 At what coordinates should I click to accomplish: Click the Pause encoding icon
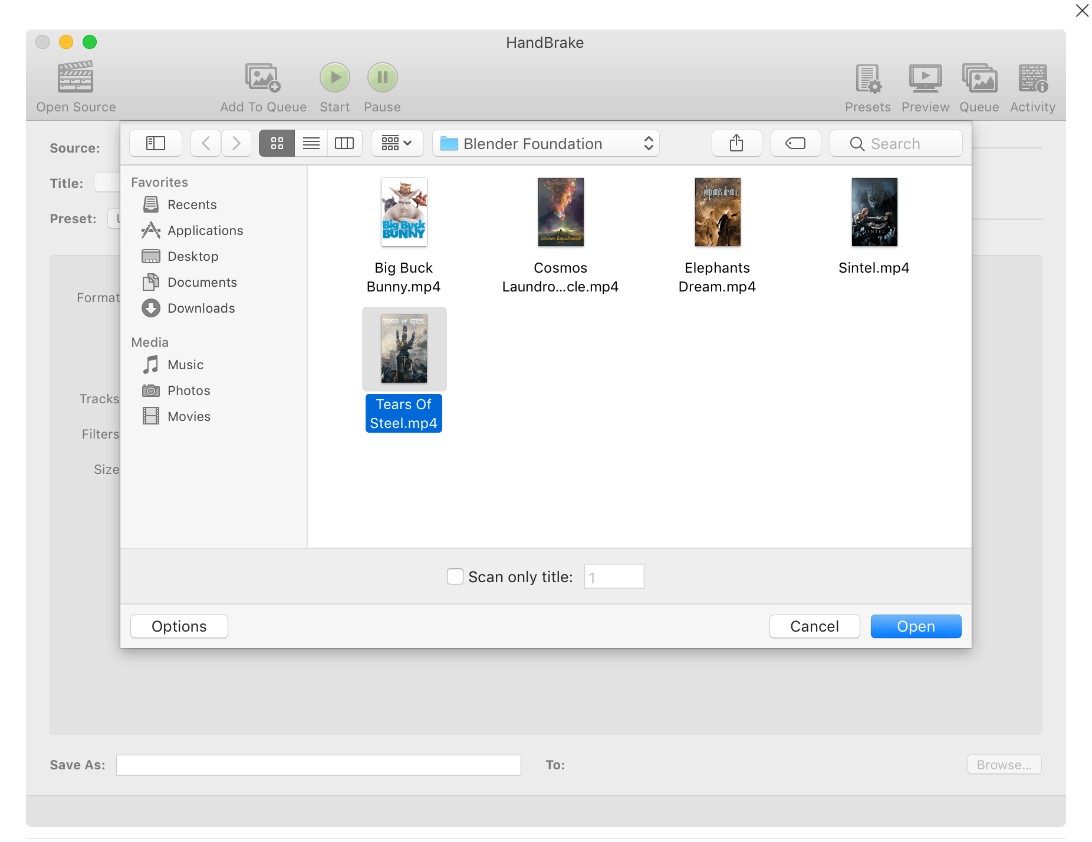(382, 78)
